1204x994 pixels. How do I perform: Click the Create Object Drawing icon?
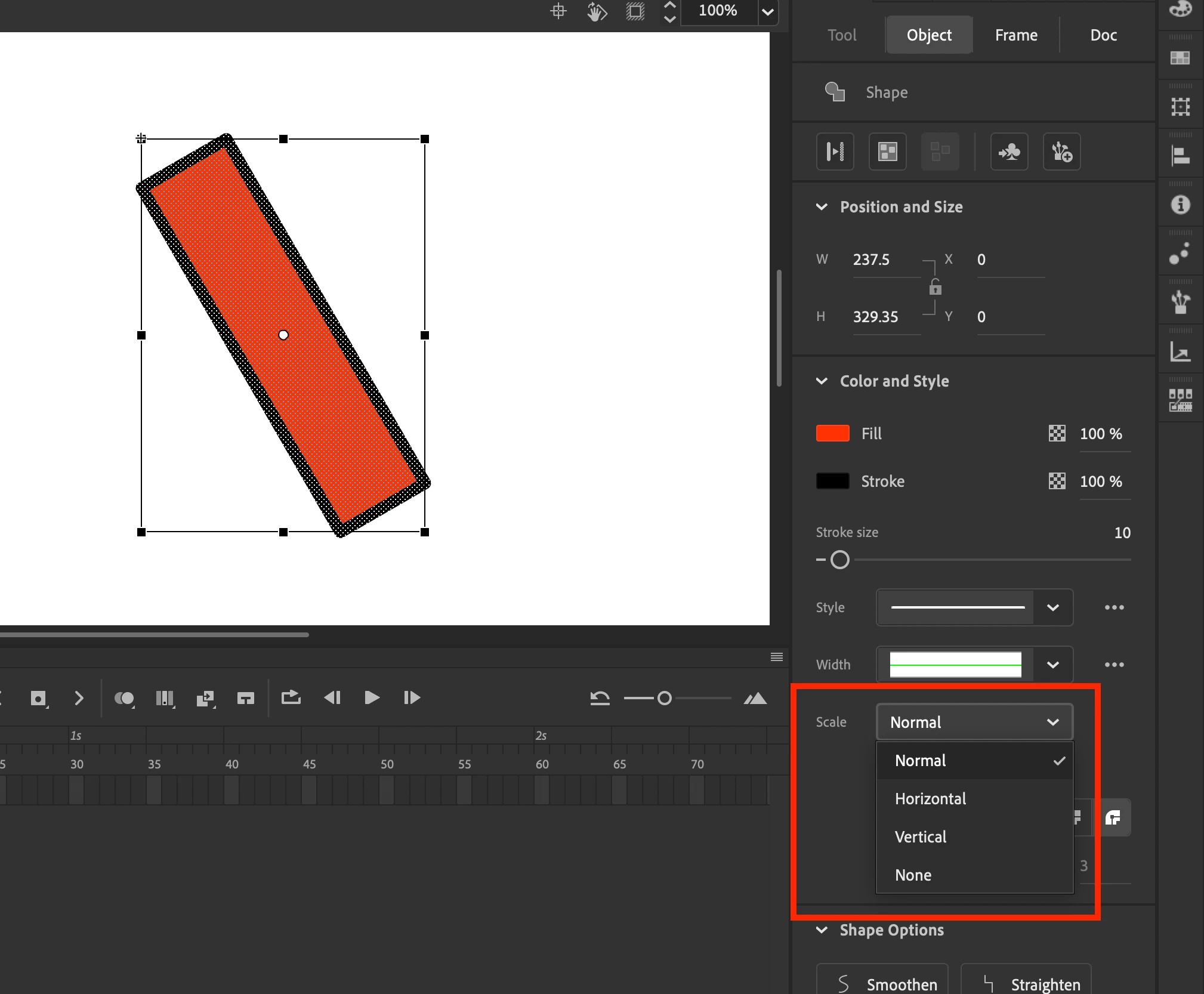(x=887, y=152)
